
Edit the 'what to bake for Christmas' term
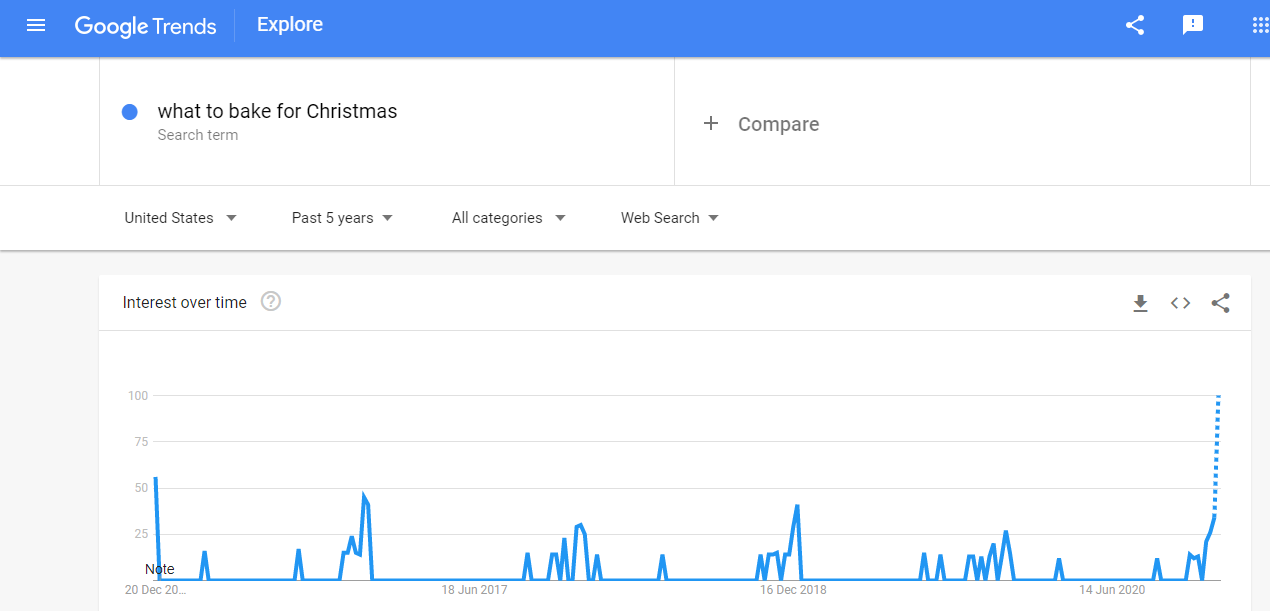click(277, 111)
